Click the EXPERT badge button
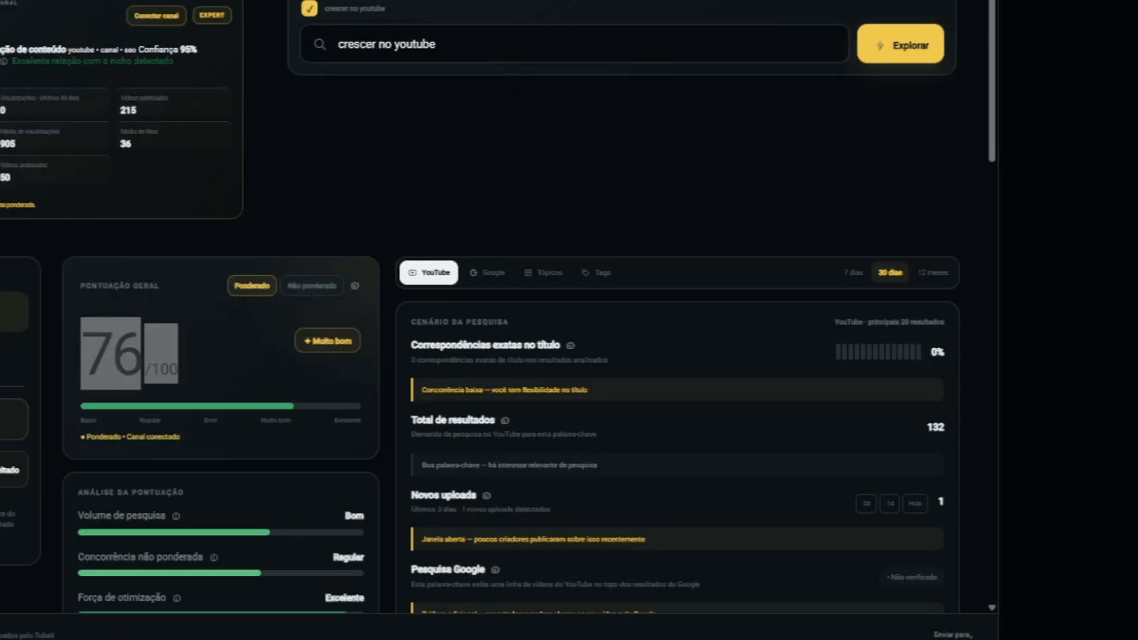This screenshot has height=640, width=1138. tap(212, 15)
